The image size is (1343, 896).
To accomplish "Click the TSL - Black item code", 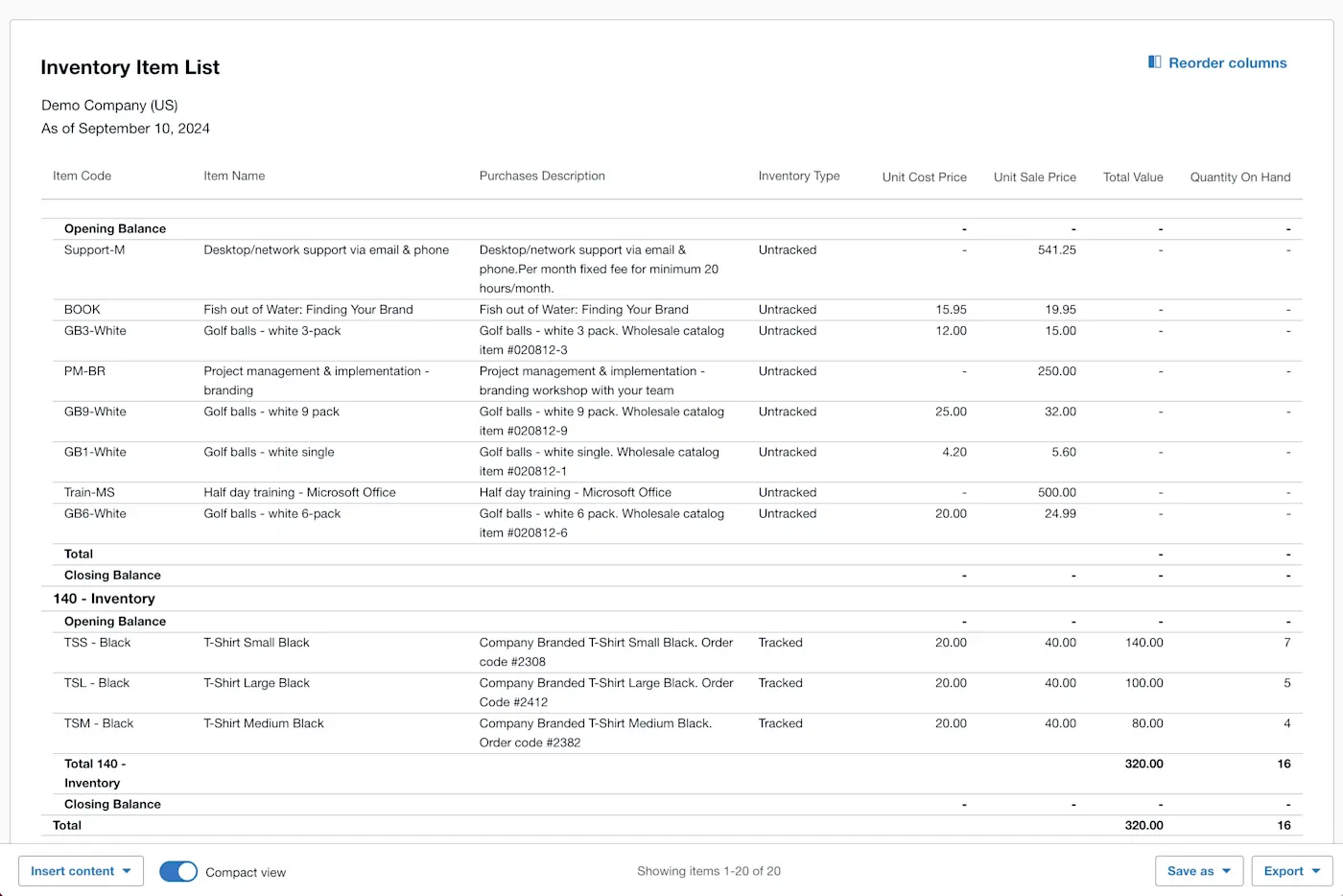I will [x=96, y=682].
